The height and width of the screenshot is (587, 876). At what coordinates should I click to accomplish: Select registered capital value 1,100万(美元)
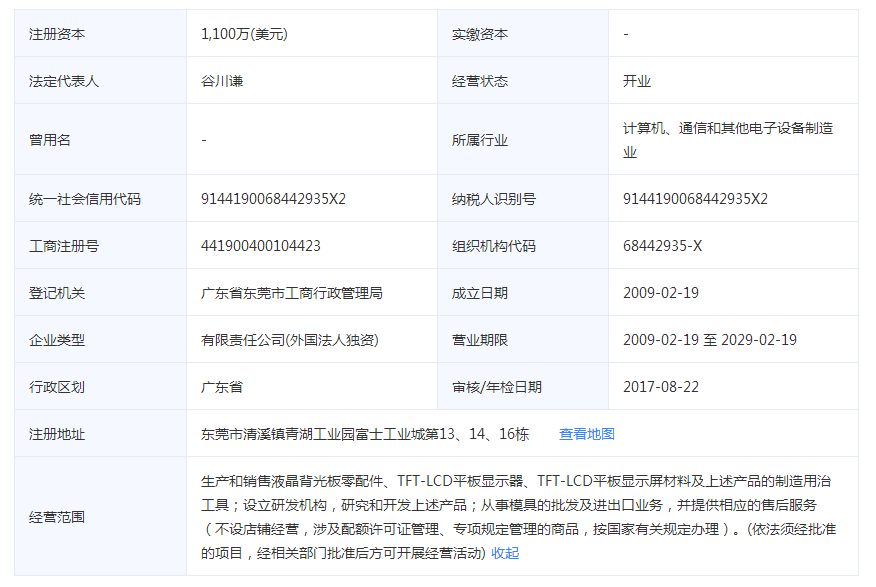[x=244, y=34]
